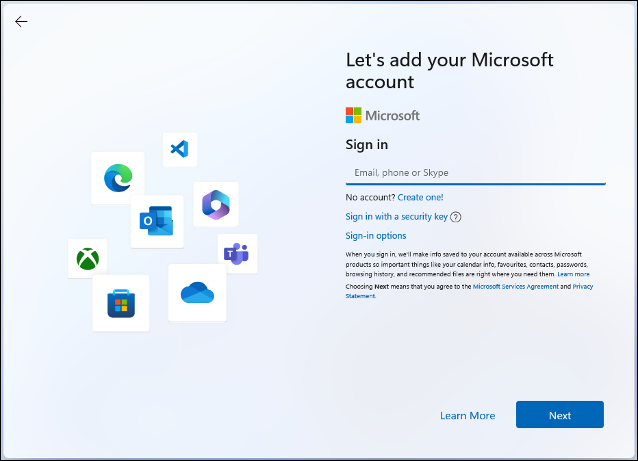Screen dimensions: 638x461
Task: Open the Sign-in options link
Action: pyautogui.click(x=376, y=236)
